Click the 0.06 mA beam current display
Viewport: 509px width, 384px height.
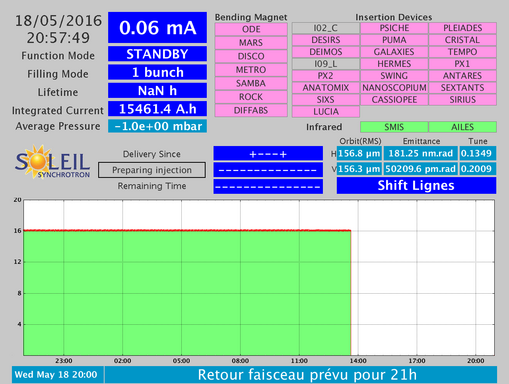[x=157, y=28]
